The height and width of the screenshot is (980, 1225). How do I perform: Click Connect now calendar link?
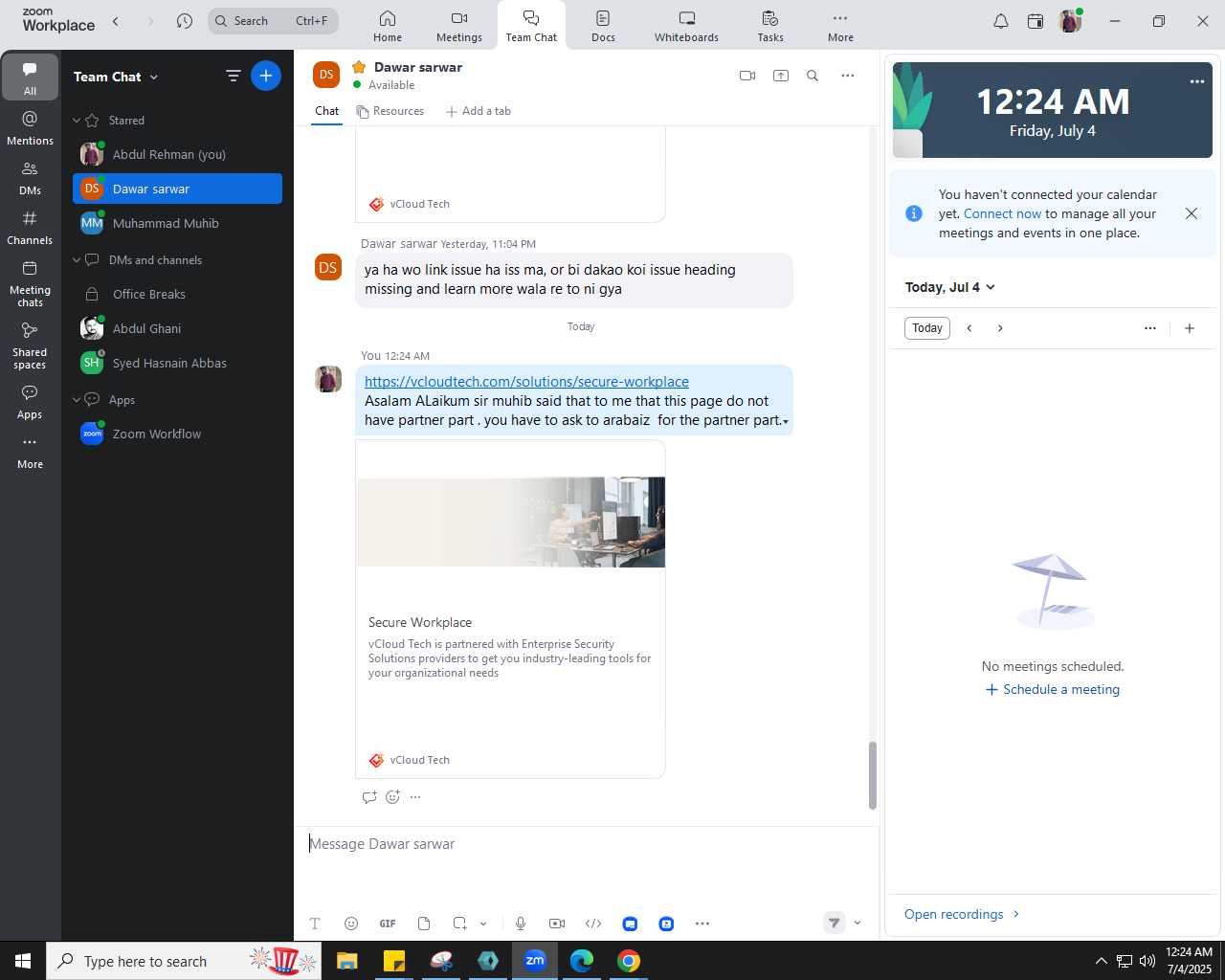tap(1002, 214)
